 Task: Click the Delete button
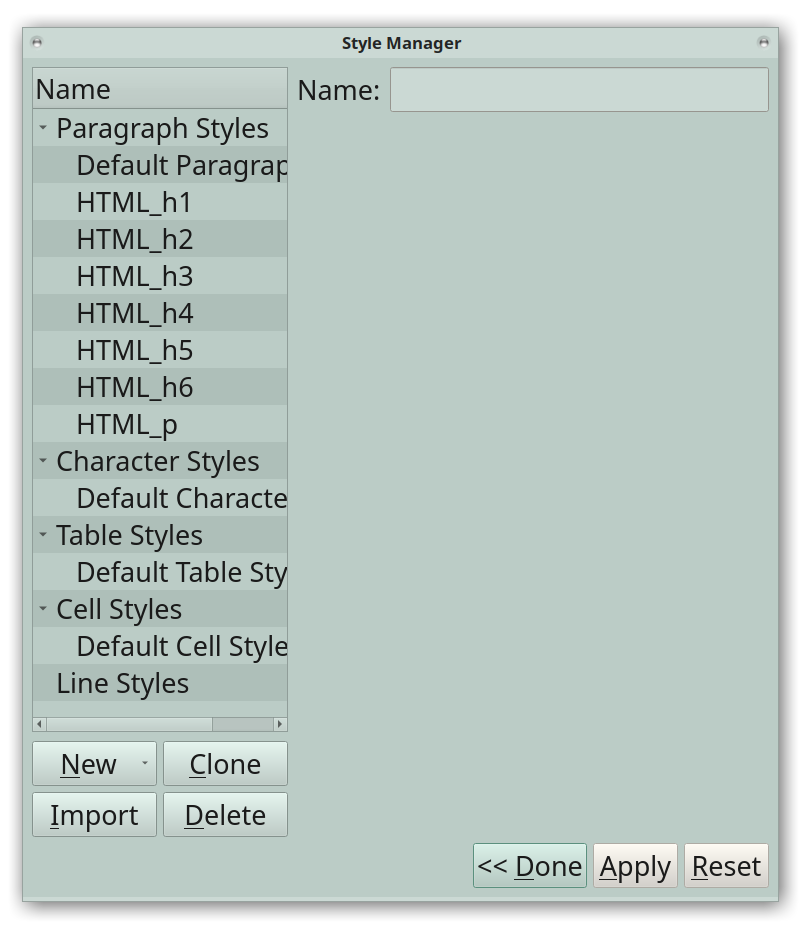pos(225,815)
